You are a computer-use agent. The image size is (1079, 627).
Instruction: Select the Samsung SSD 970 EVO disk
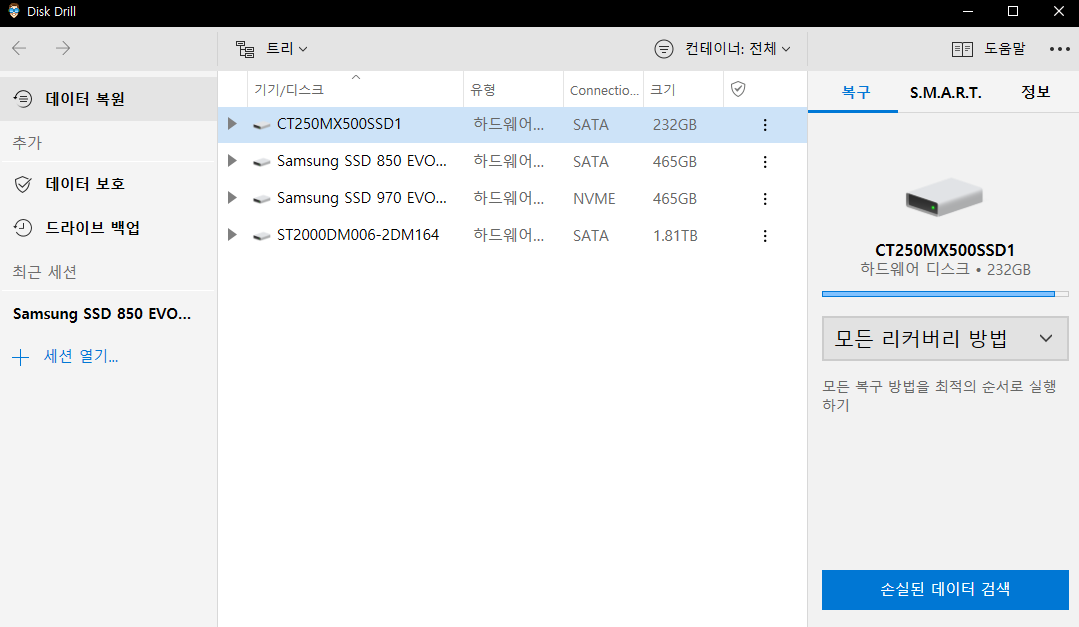pyautogui.click(x=512, y=199)
